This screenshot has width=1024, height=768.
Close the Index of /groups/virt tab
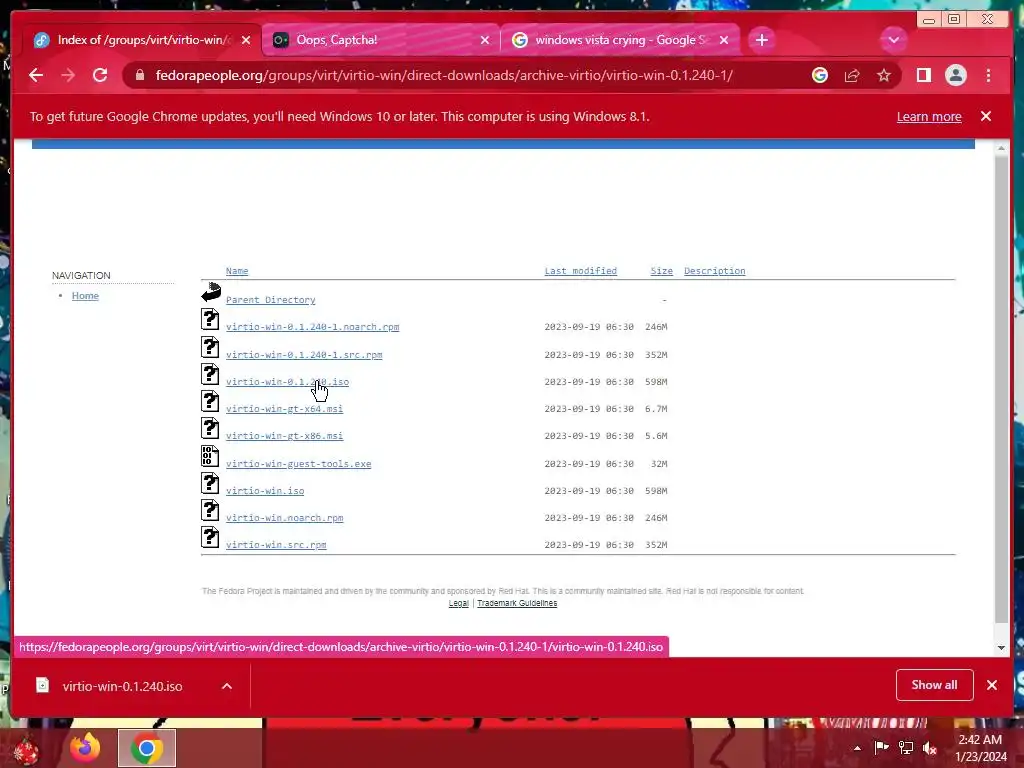246,40
